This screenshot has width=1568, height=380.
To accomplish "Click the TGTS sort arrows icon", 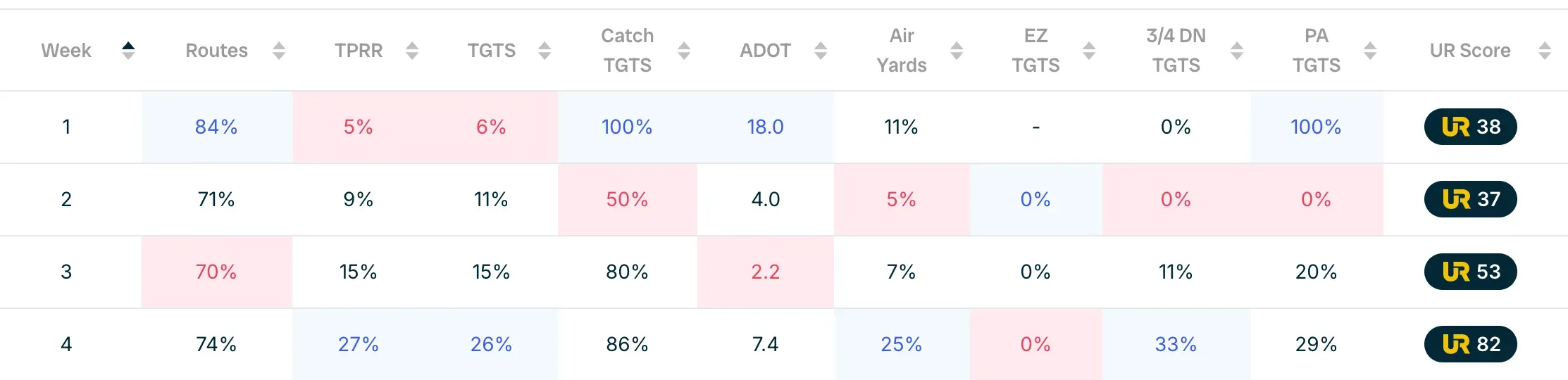I will click(x=545, y=51).
